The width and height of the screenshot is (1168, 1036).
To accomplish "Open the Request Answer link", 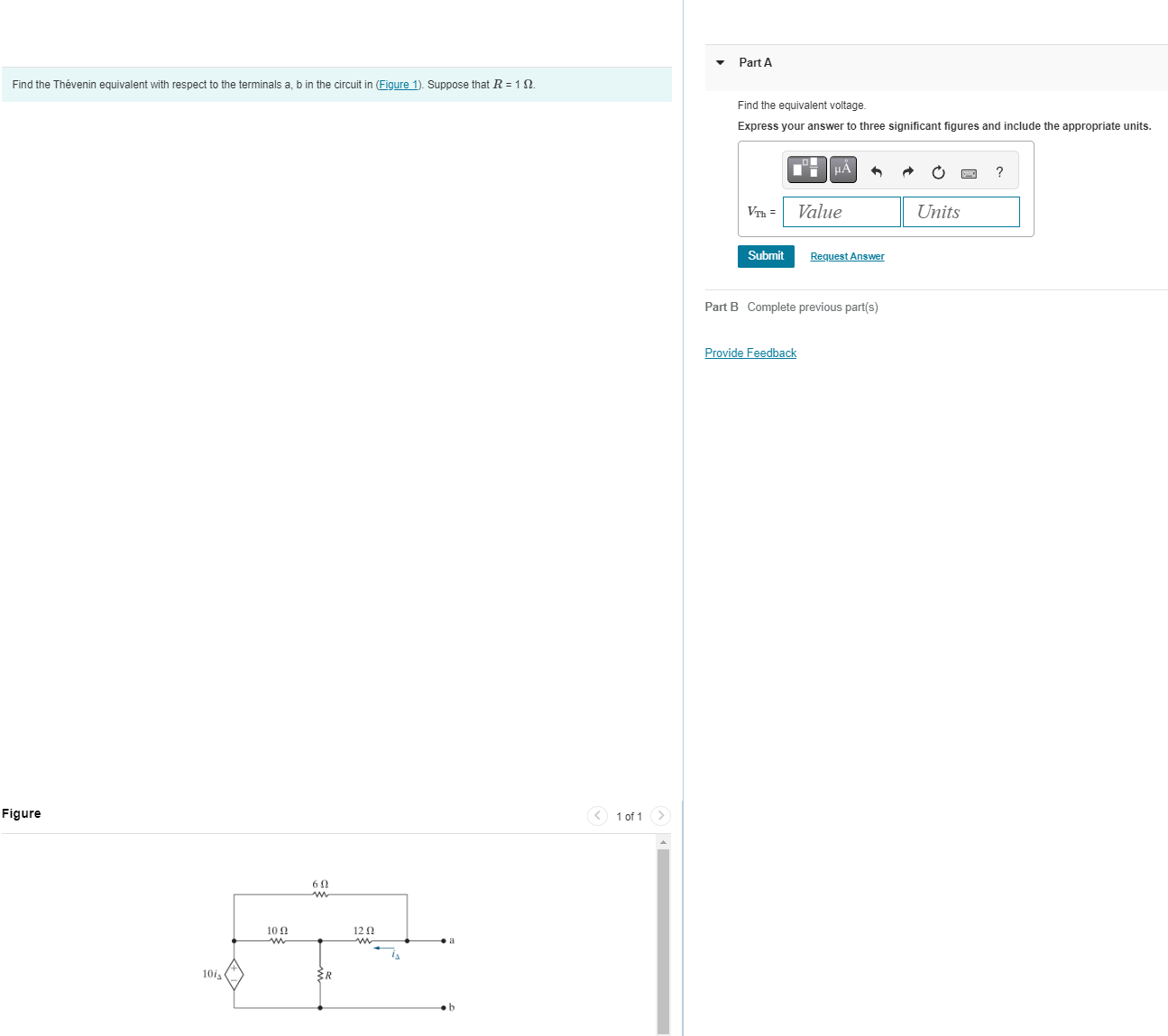I will [x=846, y=256].
